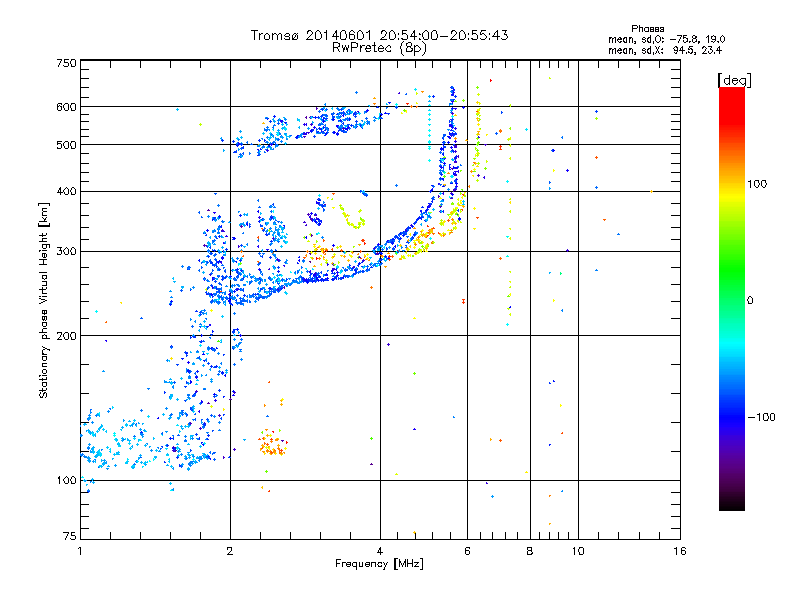
Task: Click the y-axis tick label '500'
Action: [x=66, y=145]
